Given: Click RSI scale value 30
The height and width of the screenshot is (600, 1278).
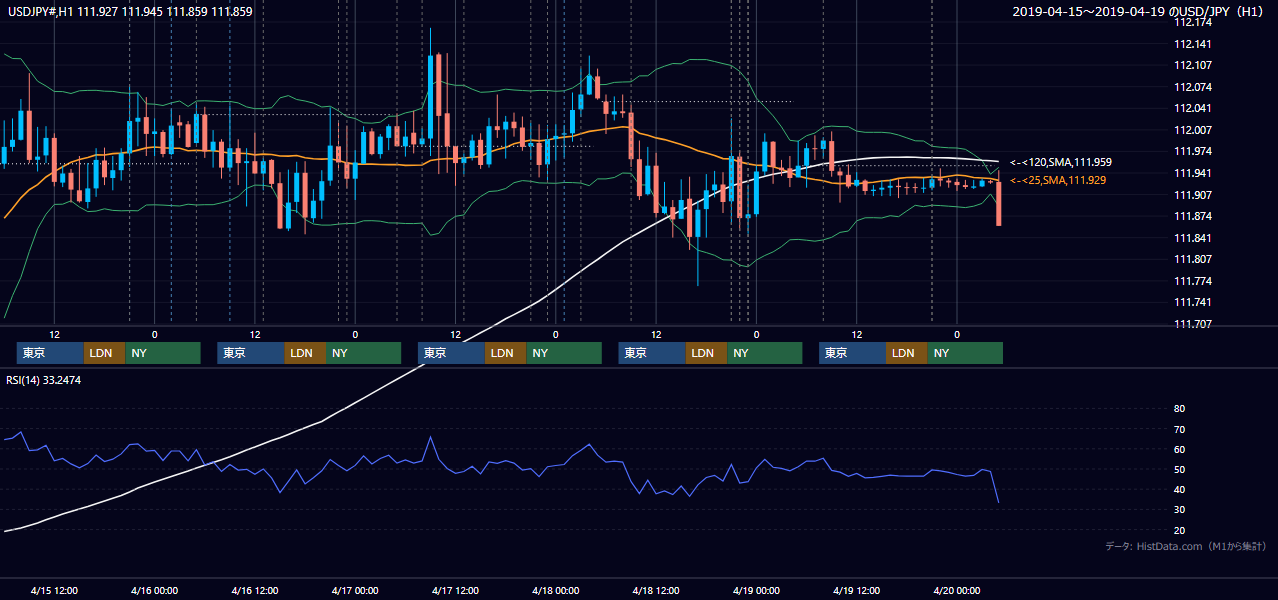Looking at the screenshot, I should [x=1180, y=510].
